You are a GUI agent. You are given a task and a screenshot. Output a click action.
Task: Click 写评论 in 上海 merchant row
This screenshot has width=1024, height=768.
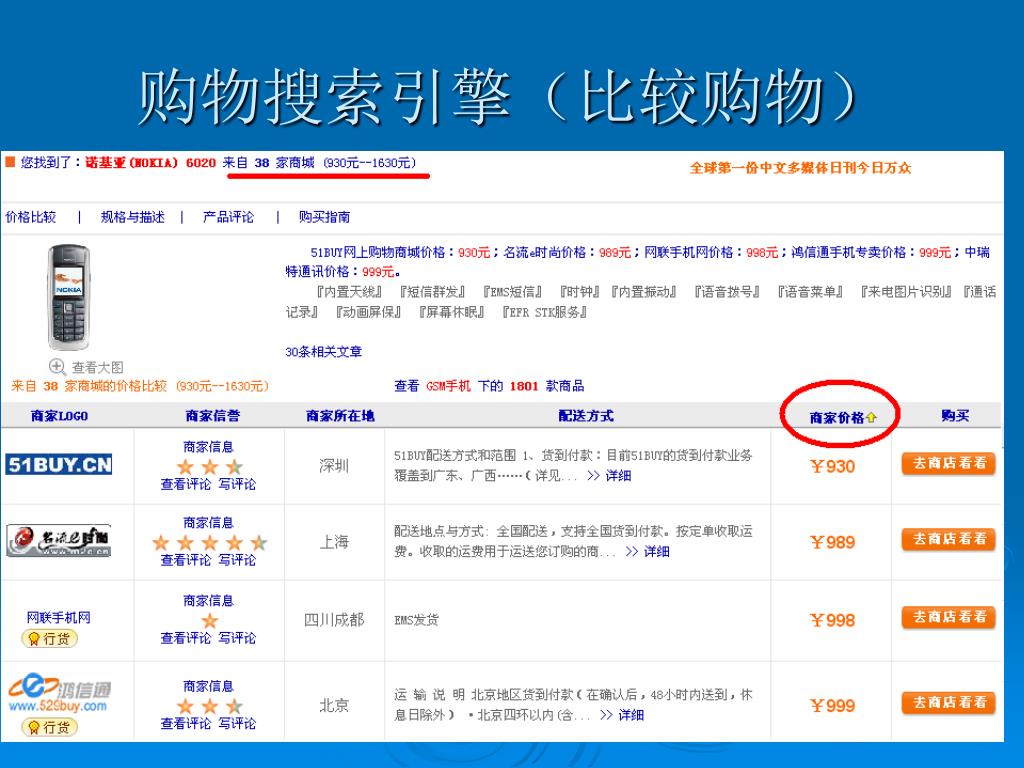coord(237,560)
